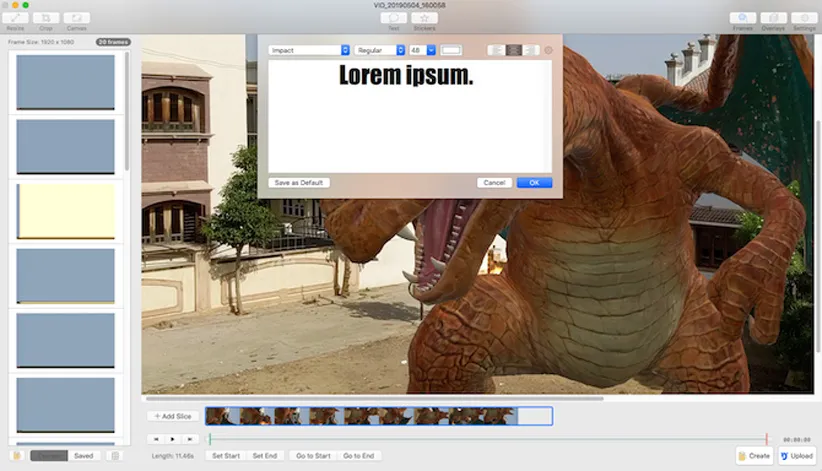
Task: Click the Upload icon button
Action: click(797, 456)
